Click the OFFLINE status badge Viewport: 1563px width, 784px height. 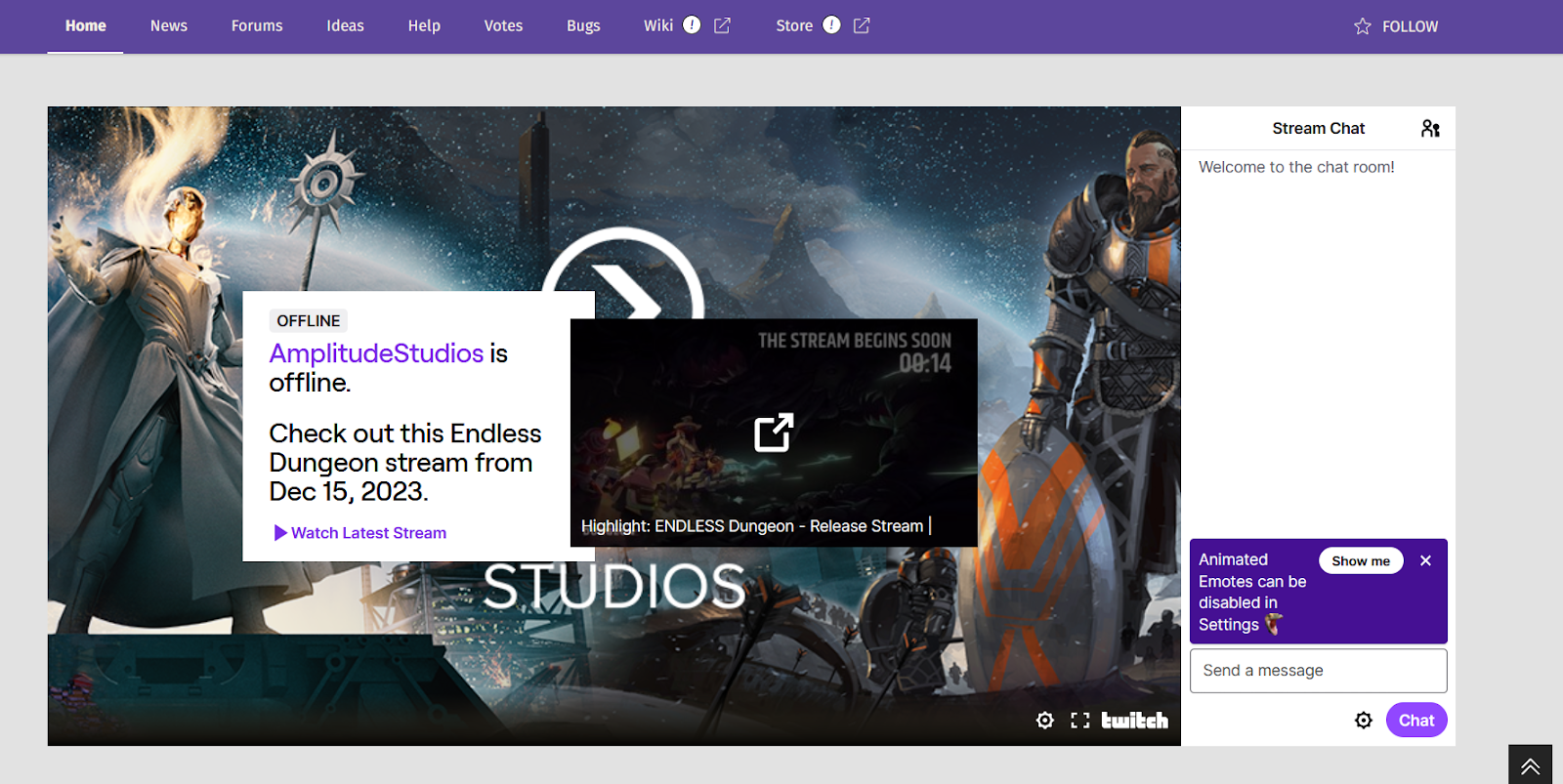(308, 321)
